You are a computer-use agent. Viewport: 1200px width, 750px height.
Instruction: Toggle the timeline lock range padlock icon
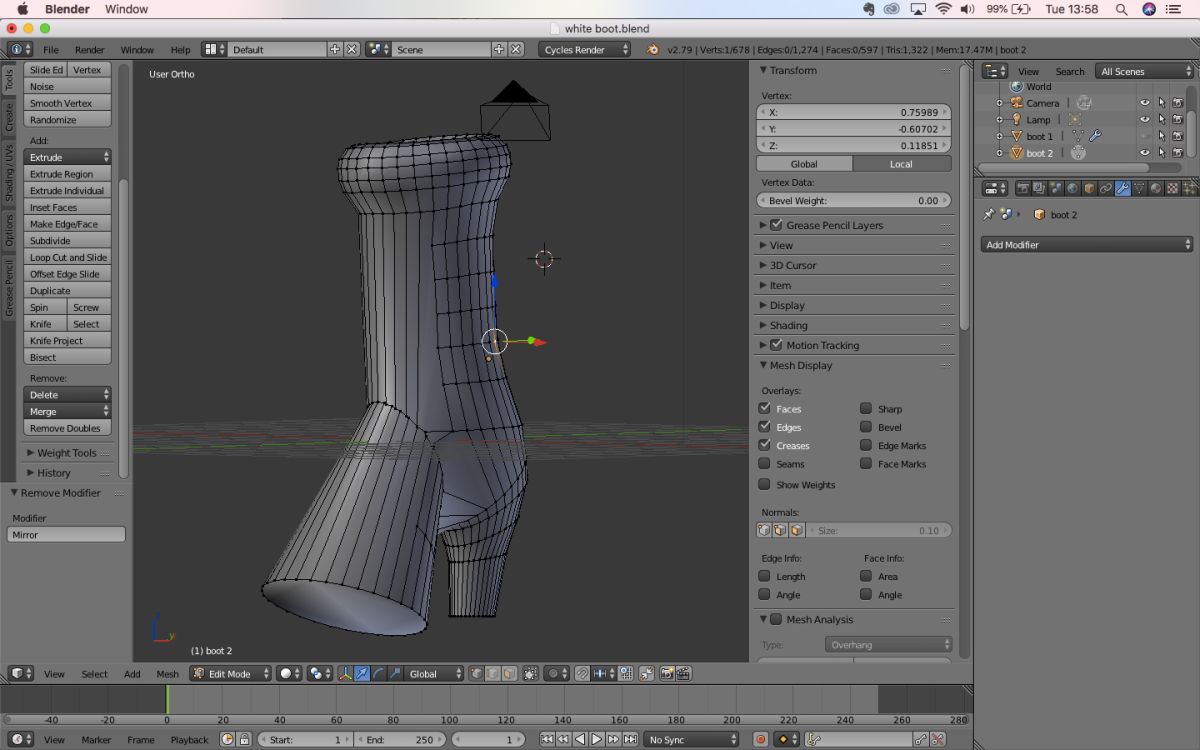pos(244,740)
